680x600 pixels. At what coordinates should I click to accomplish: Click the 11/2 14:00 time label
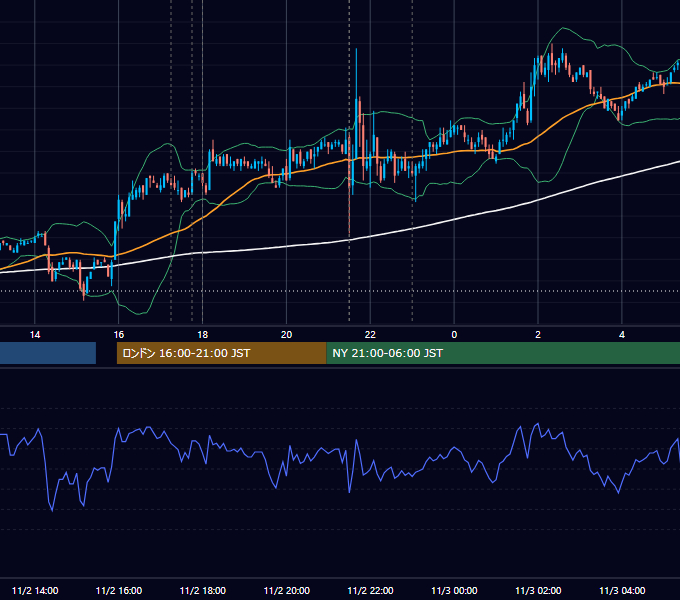[35, 590]
